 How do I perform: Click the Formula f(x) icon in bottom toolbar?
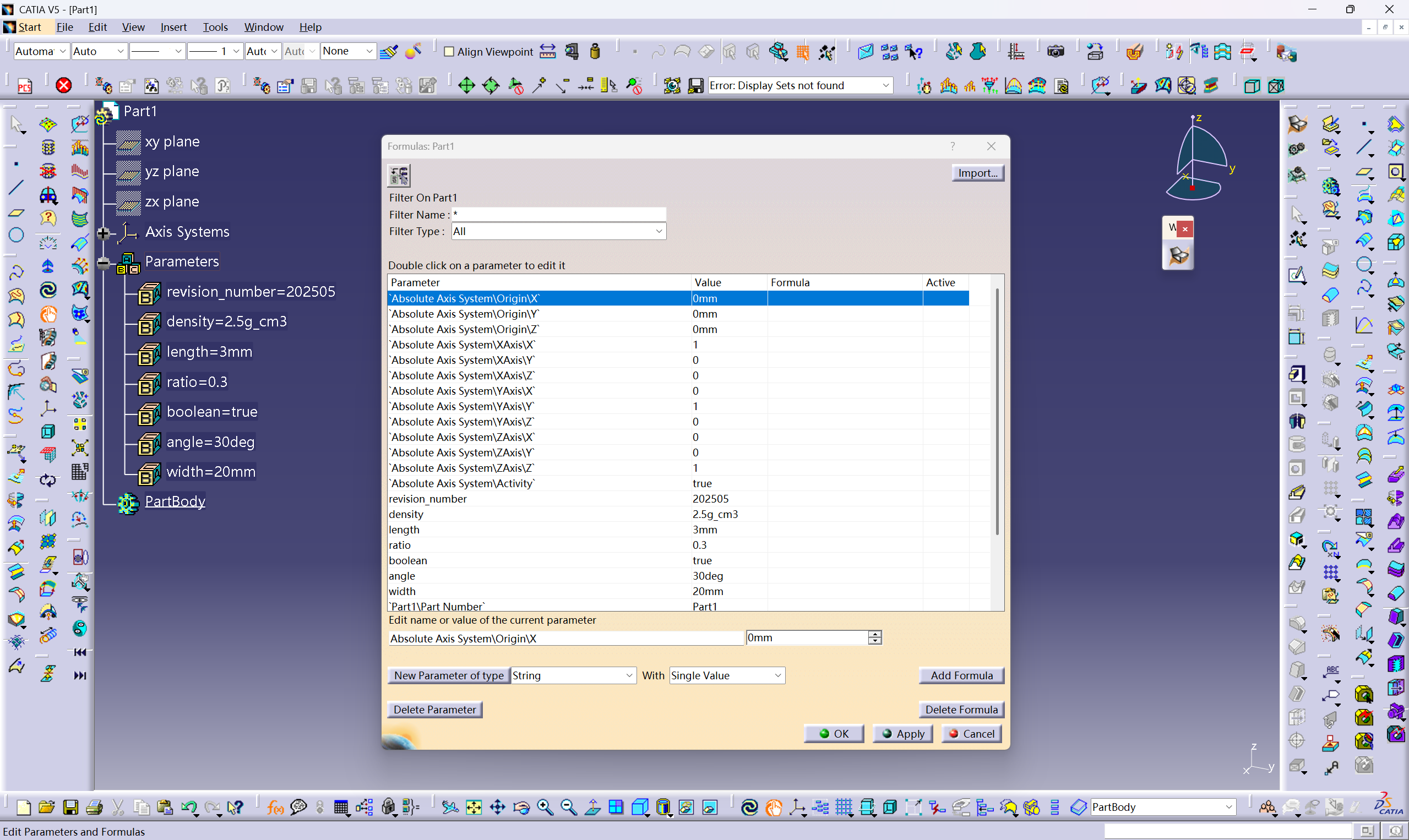(x=275, y=807)
